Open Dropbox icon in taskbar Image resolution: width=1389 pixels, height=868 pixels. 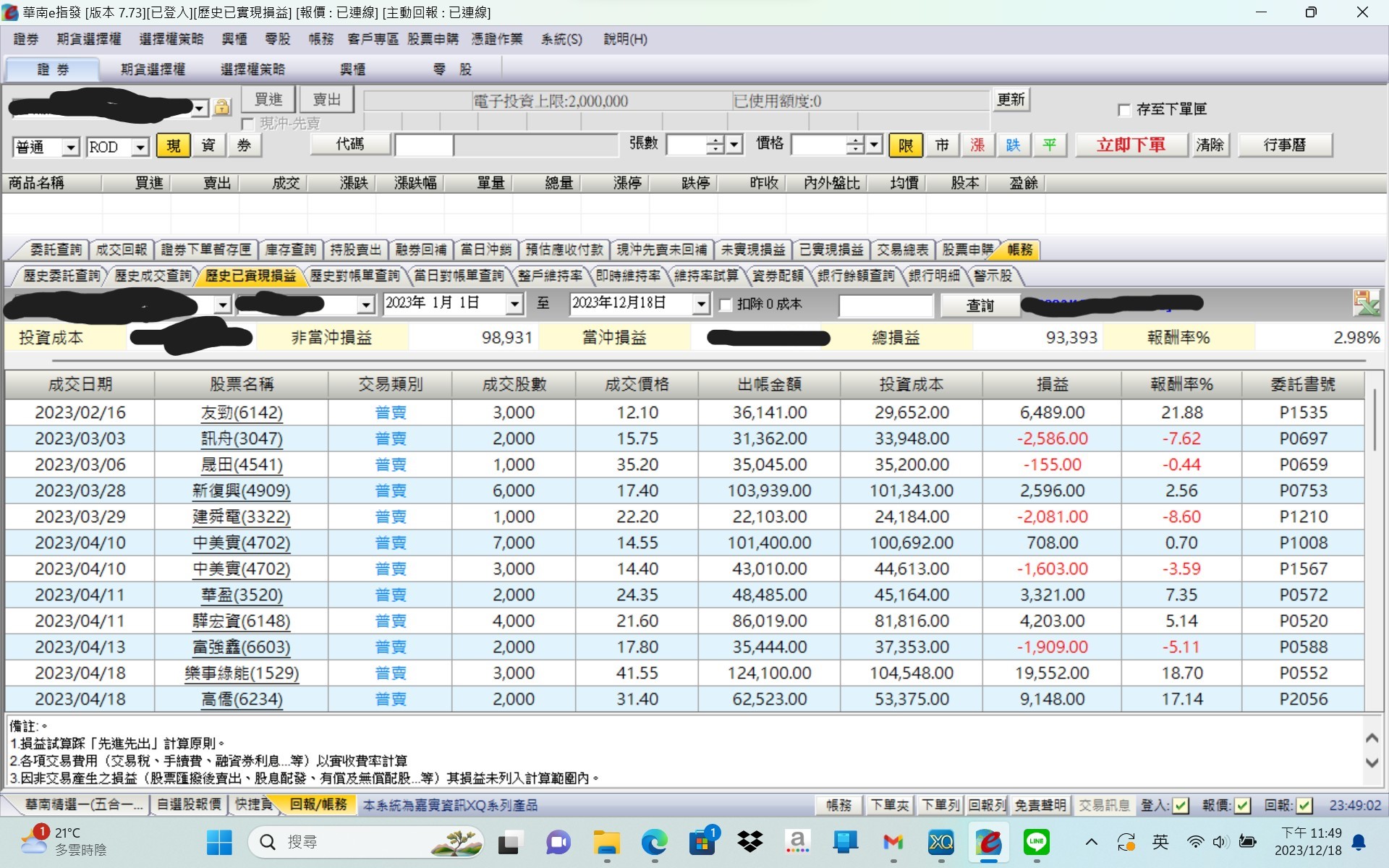[750, 842]
